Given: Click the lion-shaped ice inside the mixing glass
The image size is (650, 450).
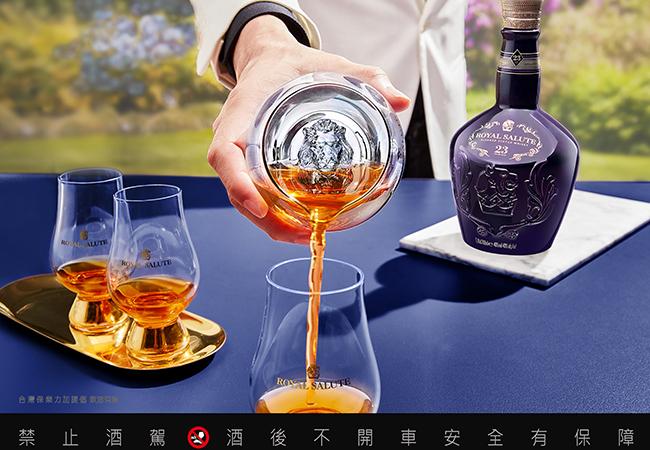Looking at the screenshot, I should click(x=325, y=146).
